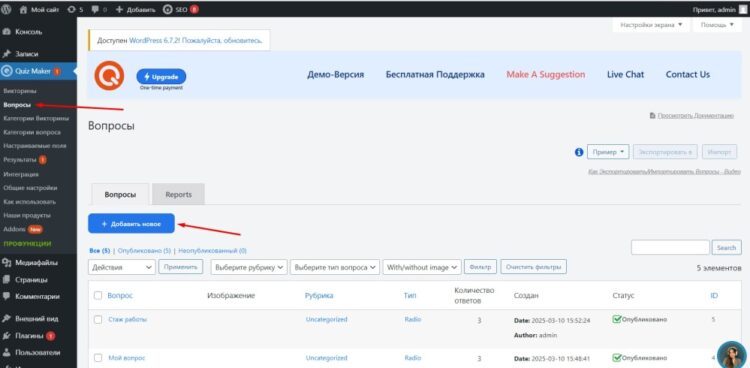This screenshot has width=750, height=368.
Task: Open Make A Suggestion link
Action: pyautogui.click(x=546, y=75)
